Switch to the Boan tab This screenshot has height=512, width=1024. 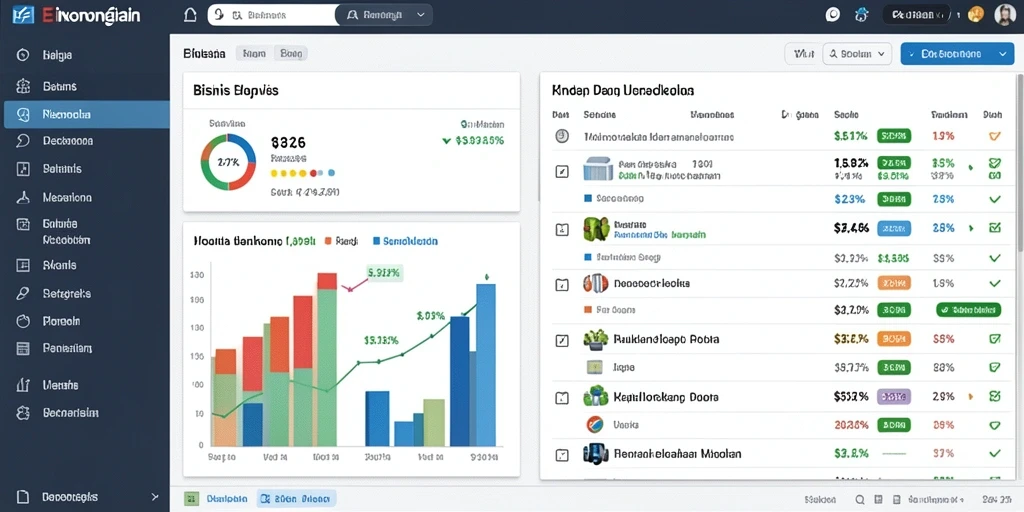click(291, 54)
